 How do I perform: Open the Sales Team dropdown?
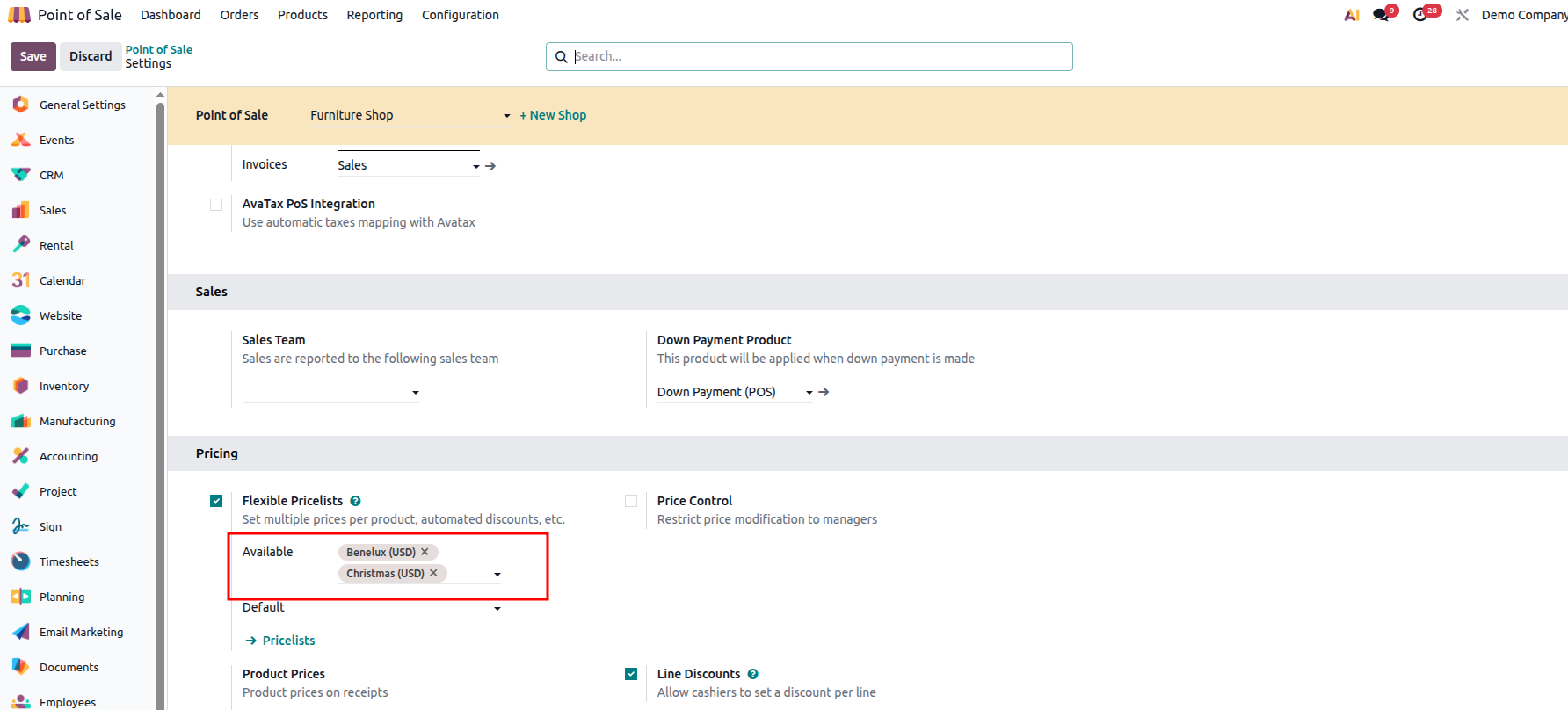click(415, 393)
